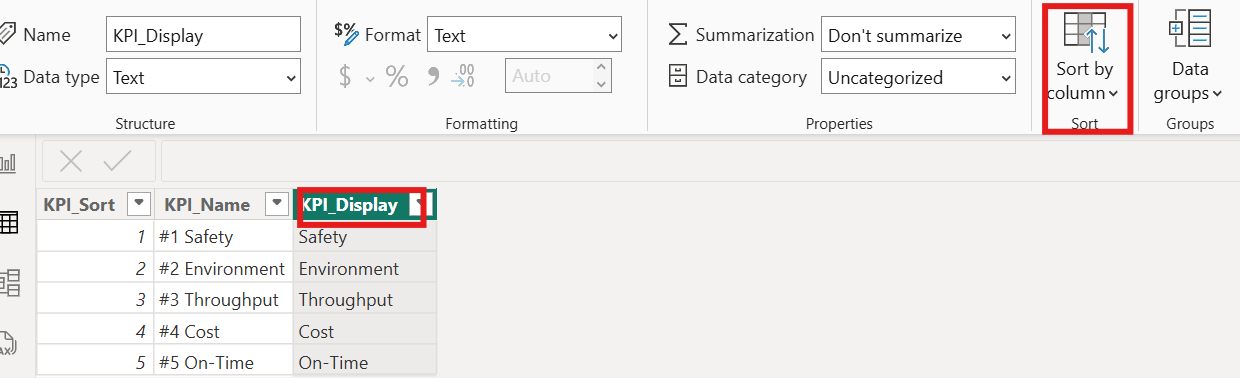The width and height of the screenshot is (1240, 378).
Task: Select the KPI_Display cell 'Throughput'
Action: click(365, 300)
